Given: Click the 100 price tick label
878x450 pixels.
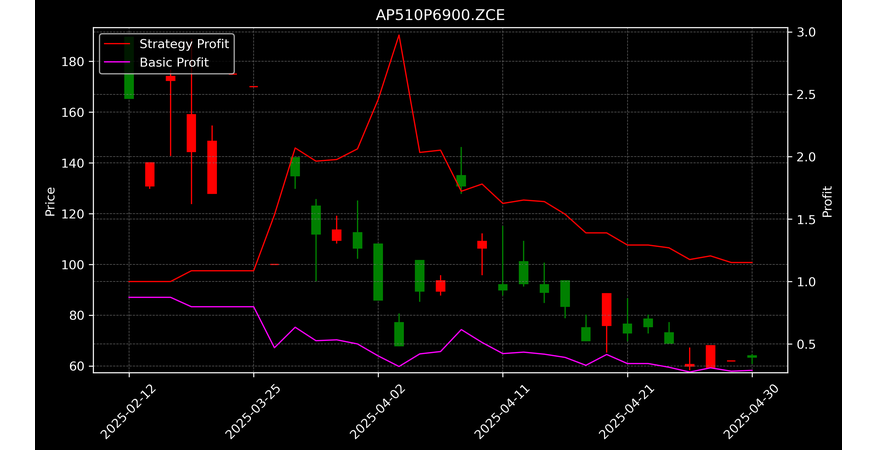Looking at the screenshot, I should pyautogui.click(x=72, y=265).
